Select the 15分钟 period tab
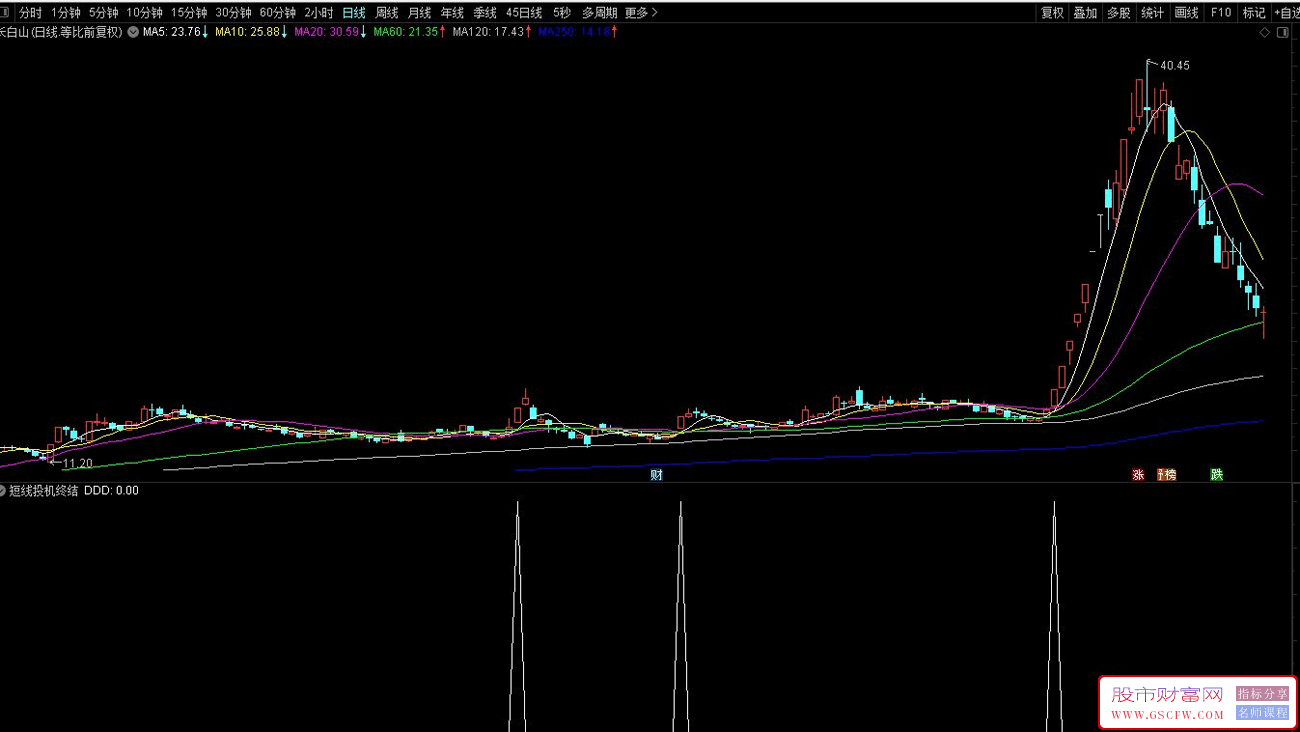 [x=189, y=13]
